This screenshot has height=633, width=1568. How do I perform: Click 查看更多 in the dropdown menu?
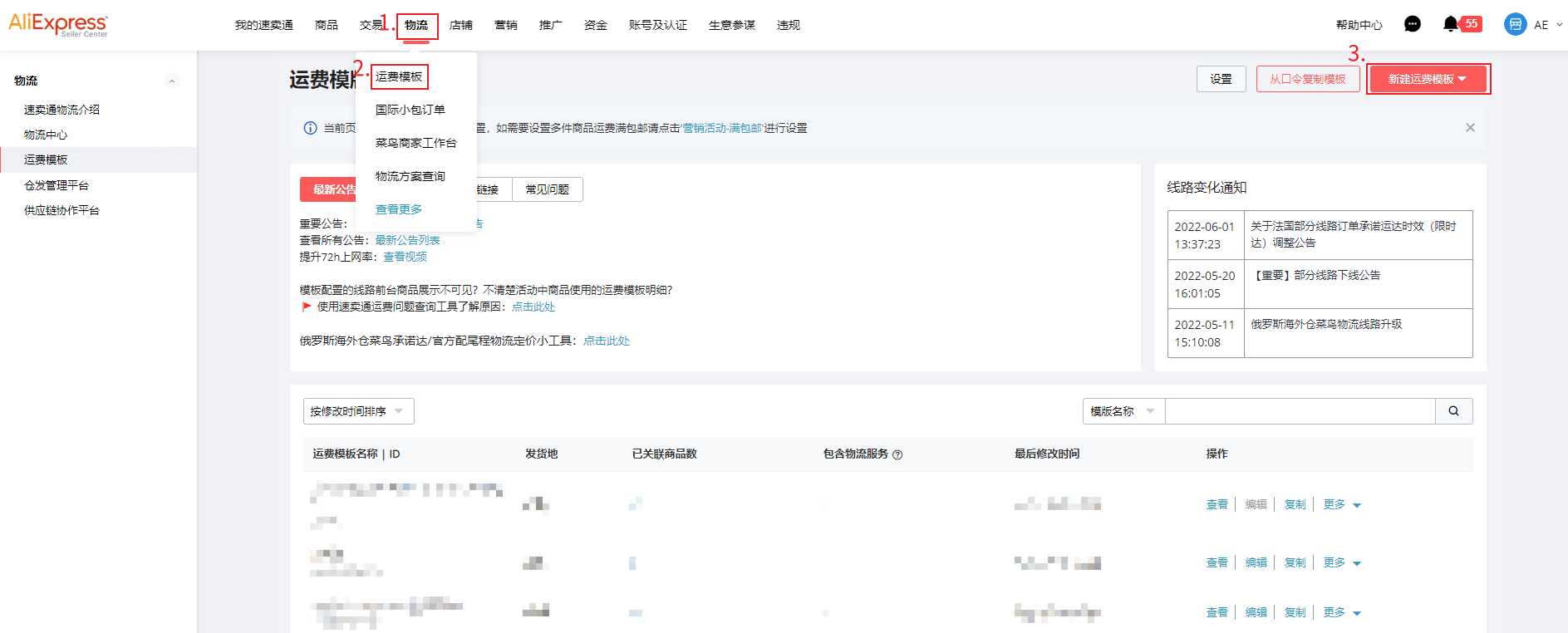pyautogui.click(x=399, y=209)
